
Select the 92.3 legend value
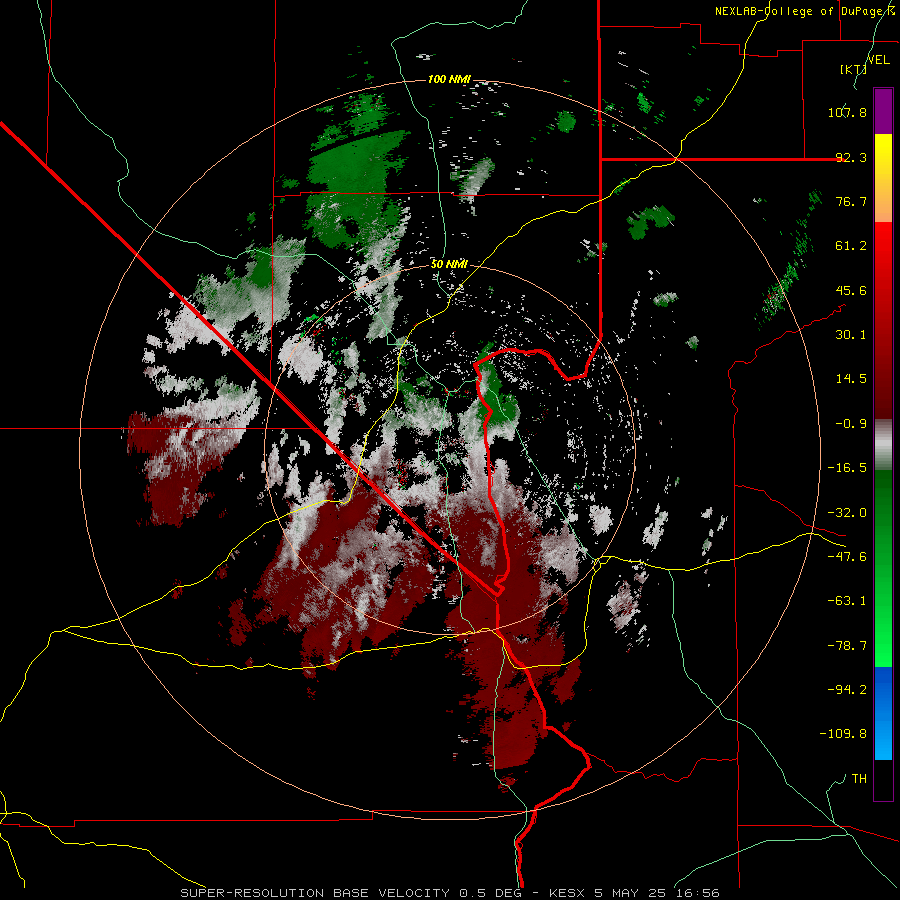851,157
